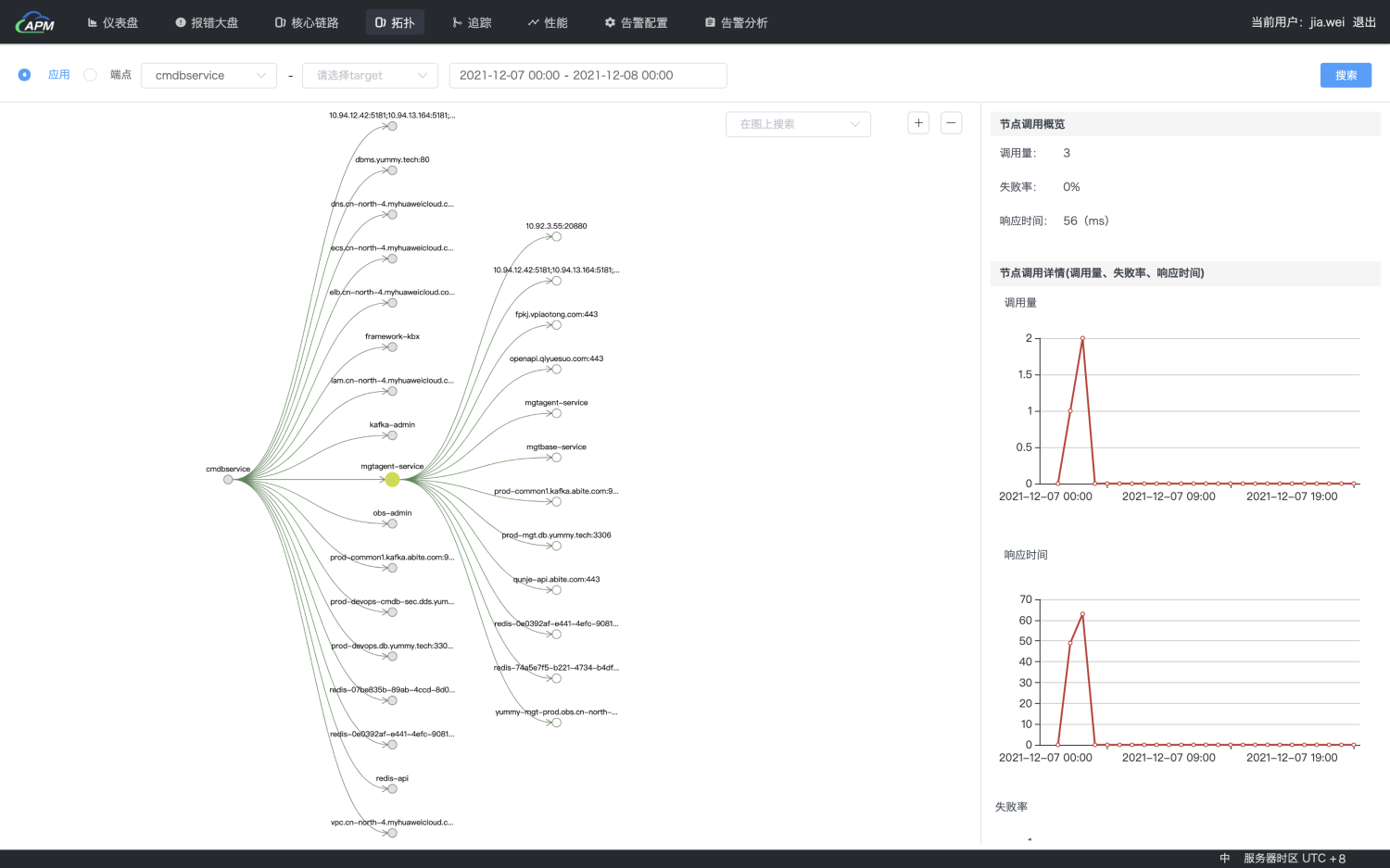The width and height of the screenshot is (1390, 868).
Task: Select the 应用 radio button
Action: coord(24,75)
